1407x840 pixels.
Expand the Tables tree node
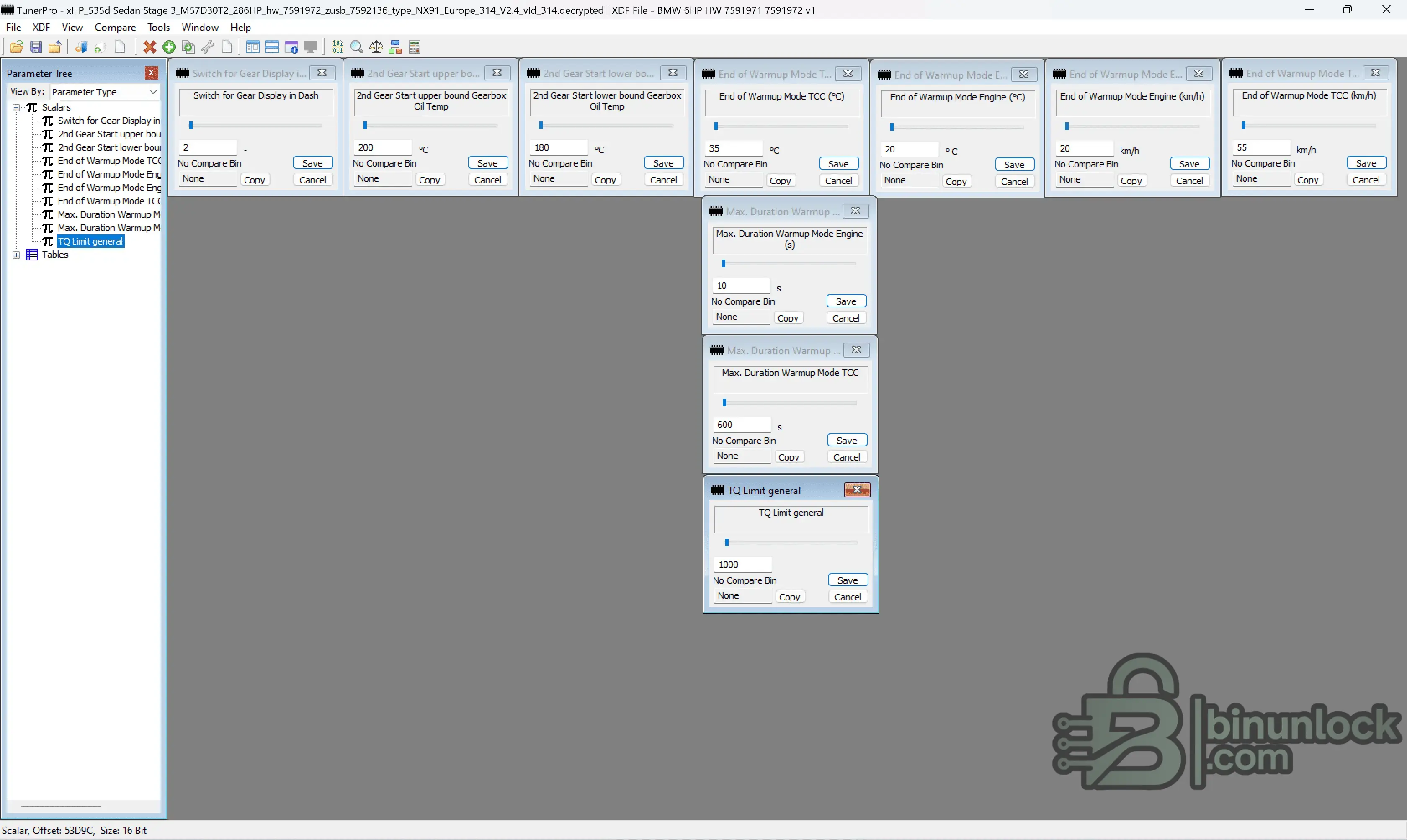16,255
